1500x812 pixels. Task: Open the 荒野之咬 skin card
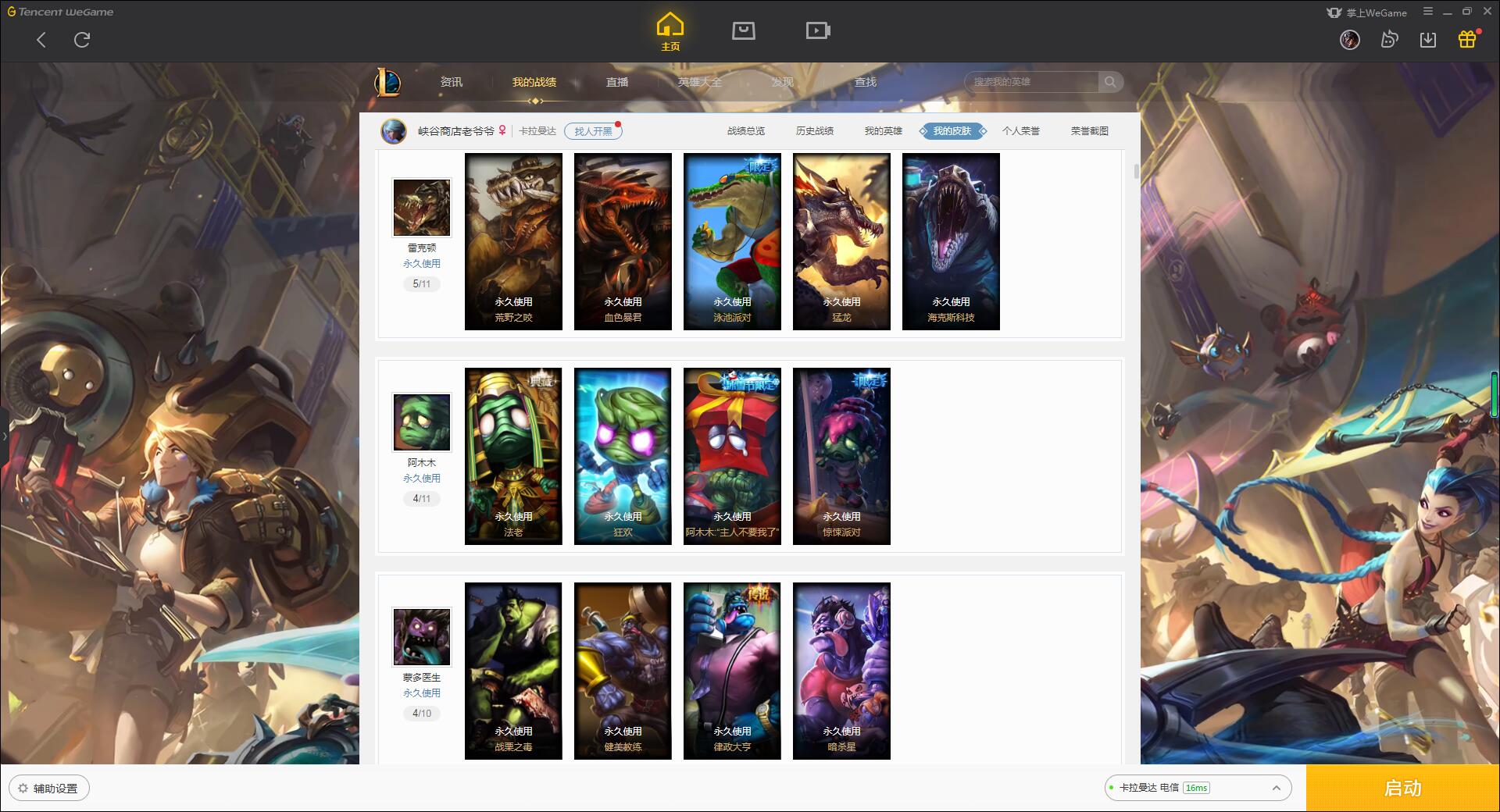(x=513, y=241)
